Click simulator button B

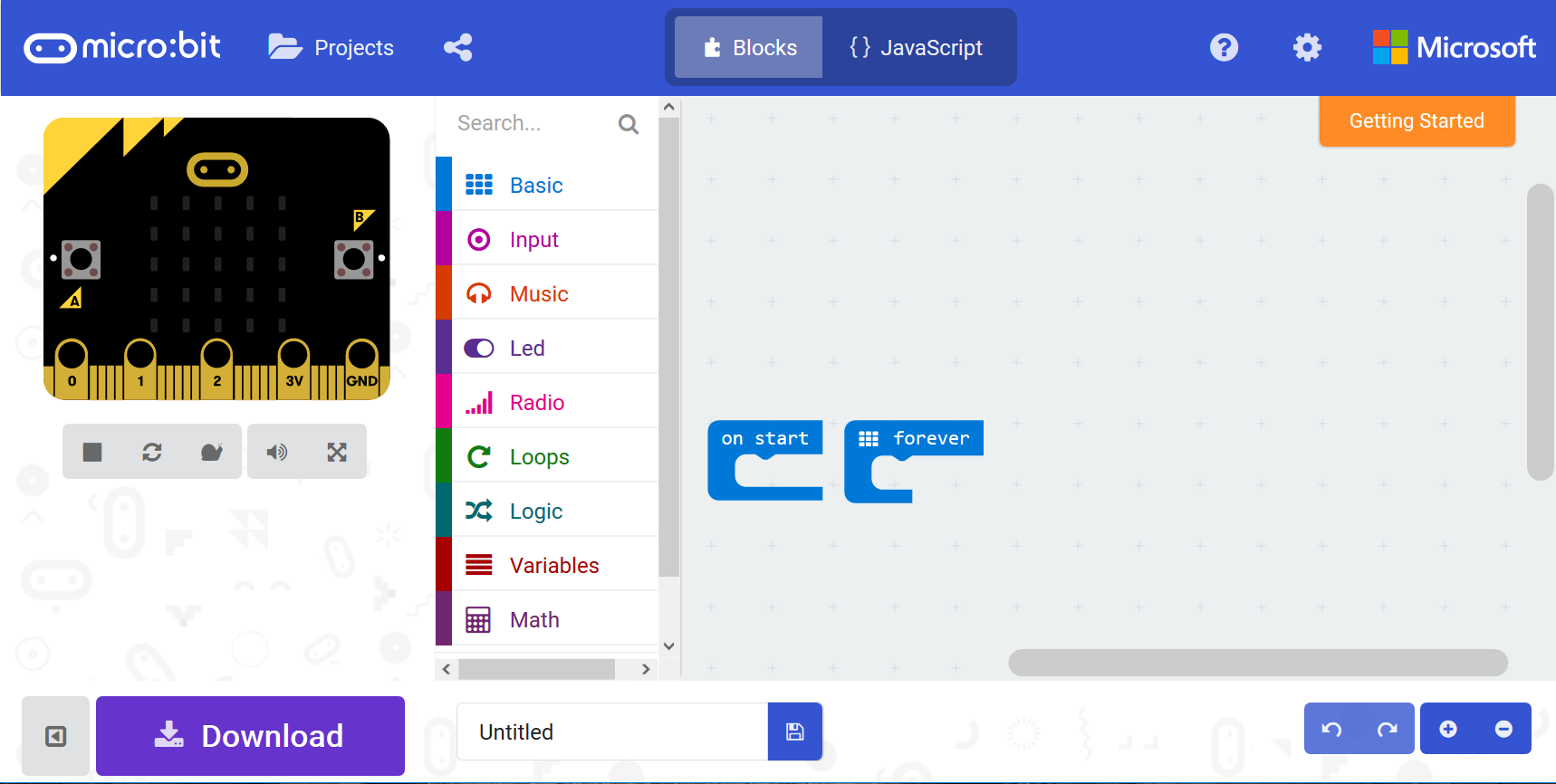pos(354,260)
